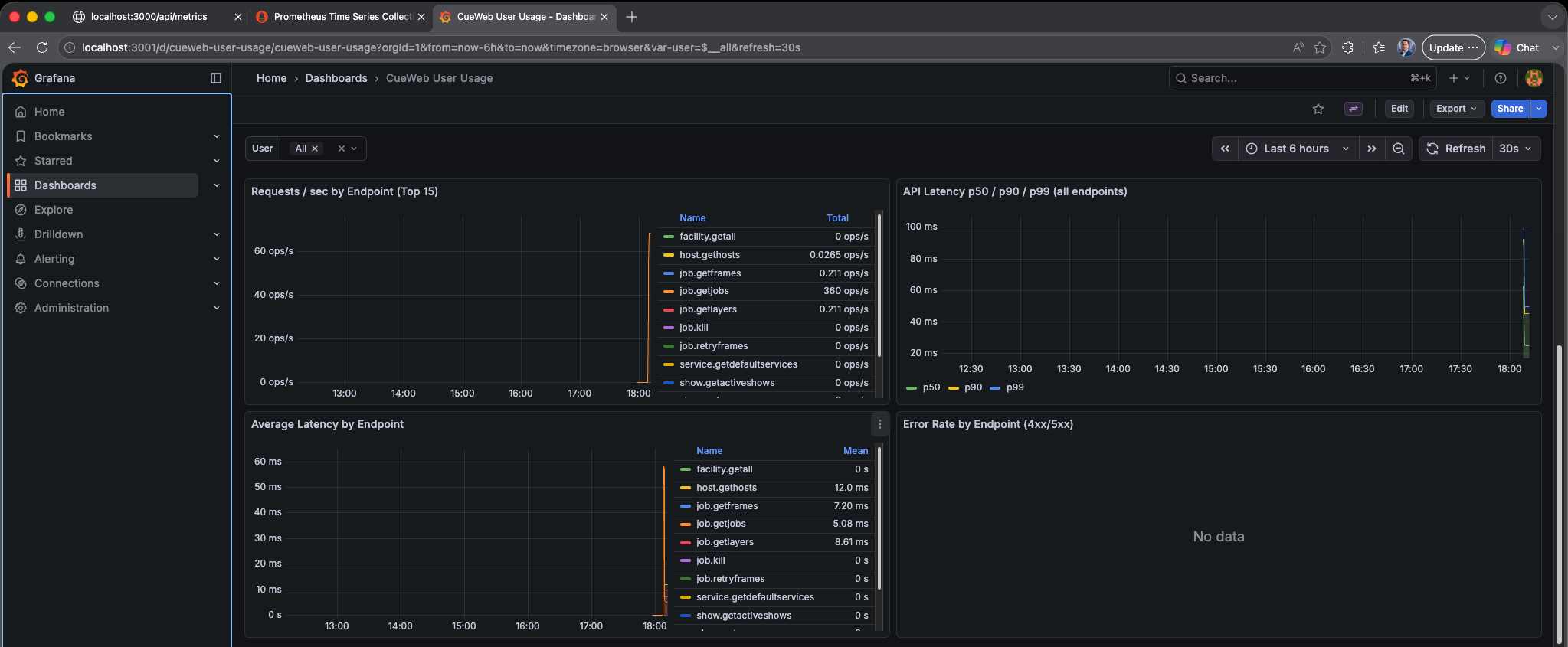The width and height of the screenshot is (1568, 647).
Task: Expand the Bookmarks sidebar section
Action: pos(217,136)
